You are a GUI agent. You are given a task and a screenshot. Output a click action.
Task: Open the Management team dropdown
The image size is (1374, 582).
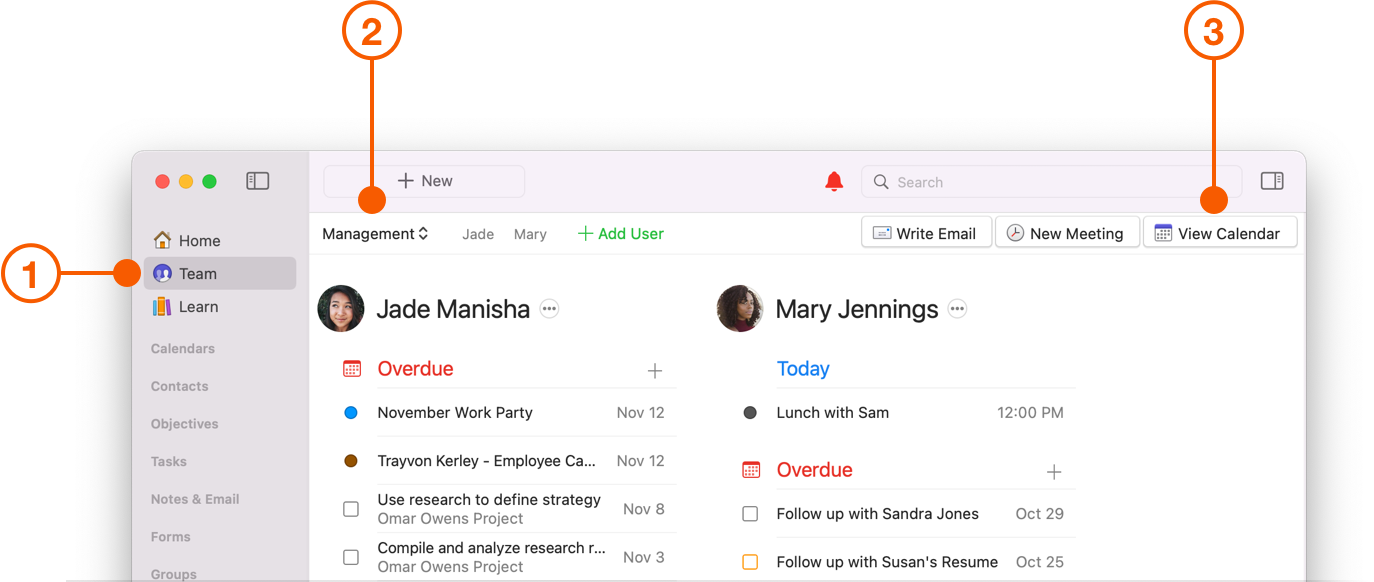(x=375, y=234)
